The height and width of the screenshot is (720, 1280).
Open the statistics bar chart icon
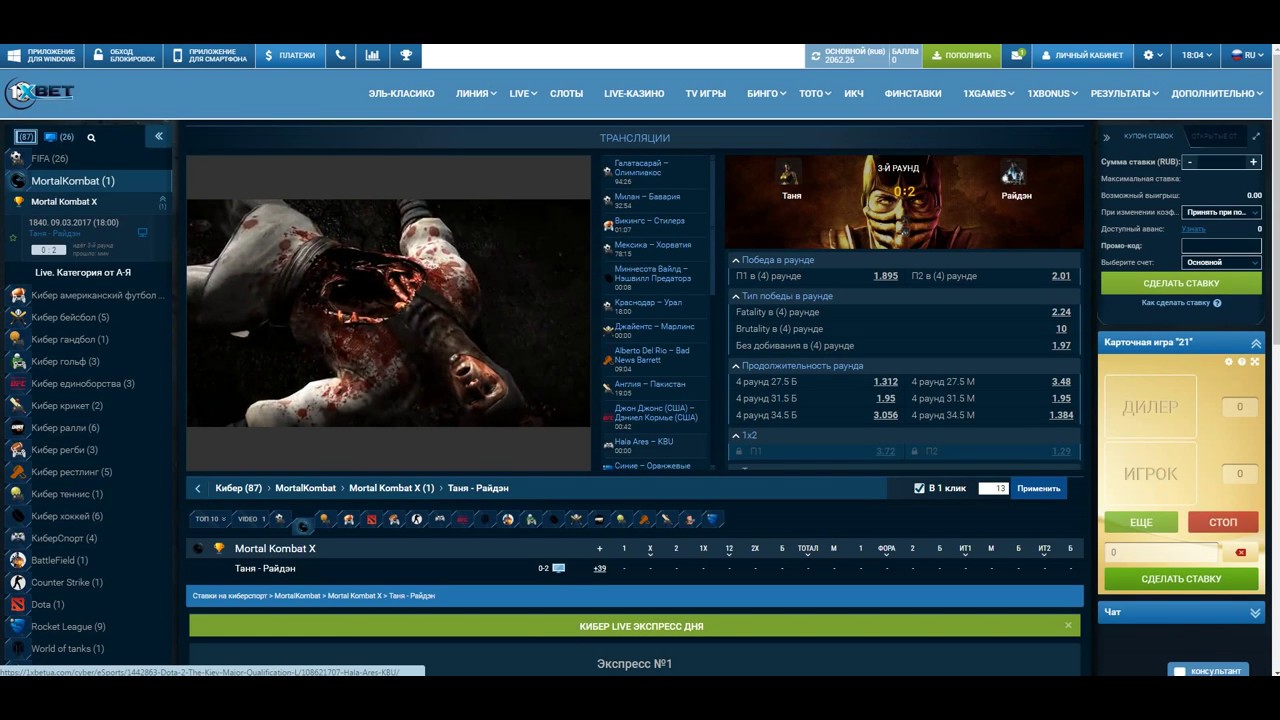point(373,56)
